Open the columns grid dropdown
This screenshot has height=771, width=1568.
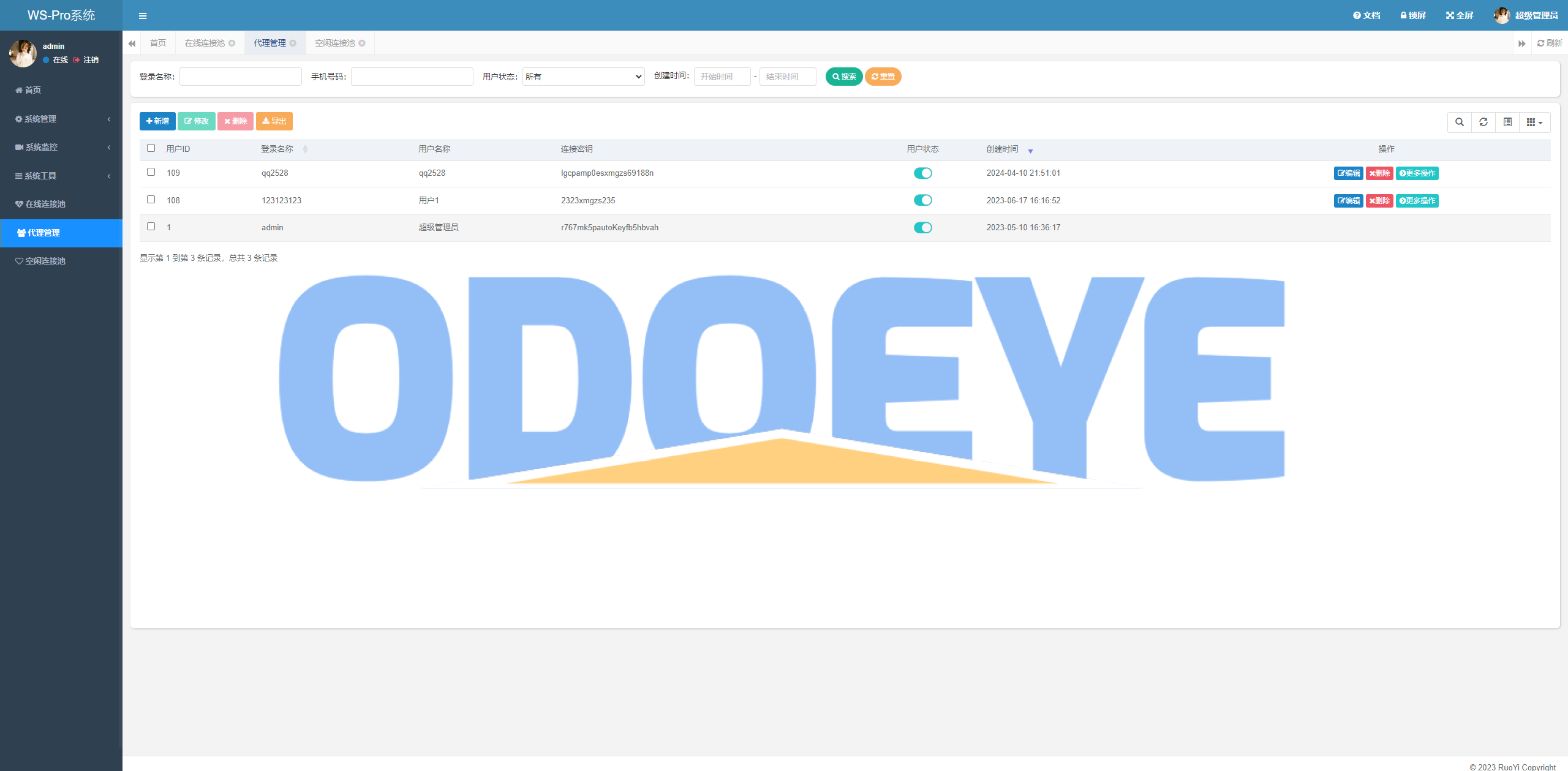[x=1535, y=122]
